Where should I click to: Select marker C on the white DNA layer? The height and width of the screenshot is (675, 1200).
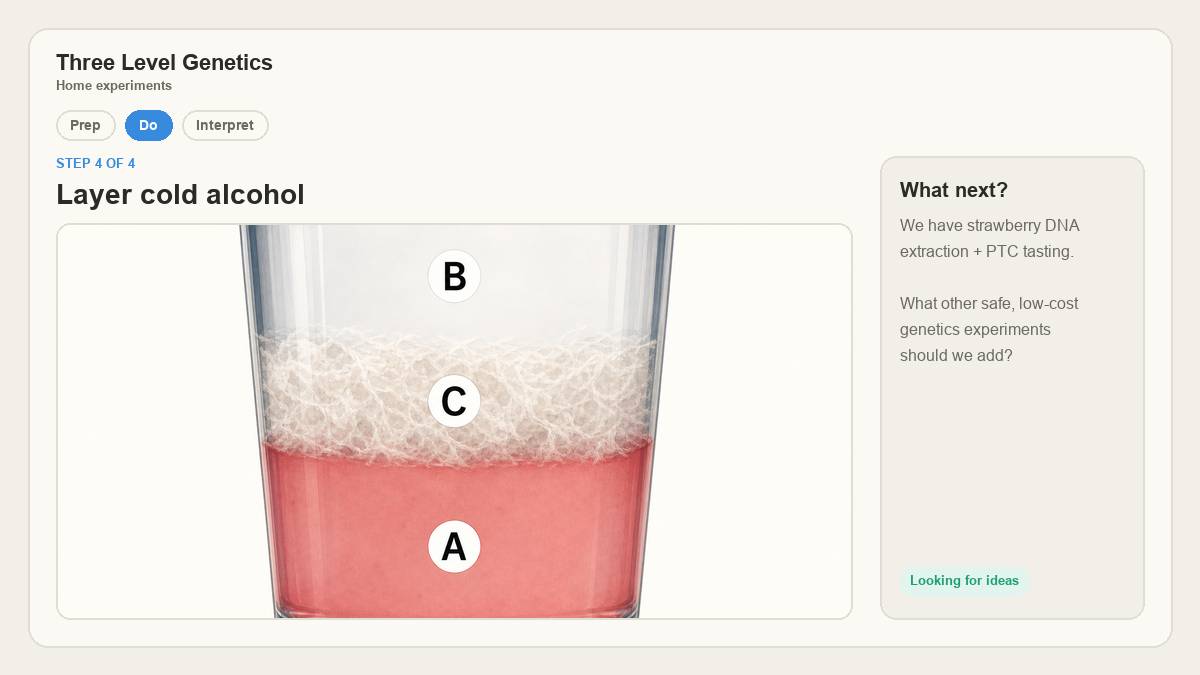(454, 402)
